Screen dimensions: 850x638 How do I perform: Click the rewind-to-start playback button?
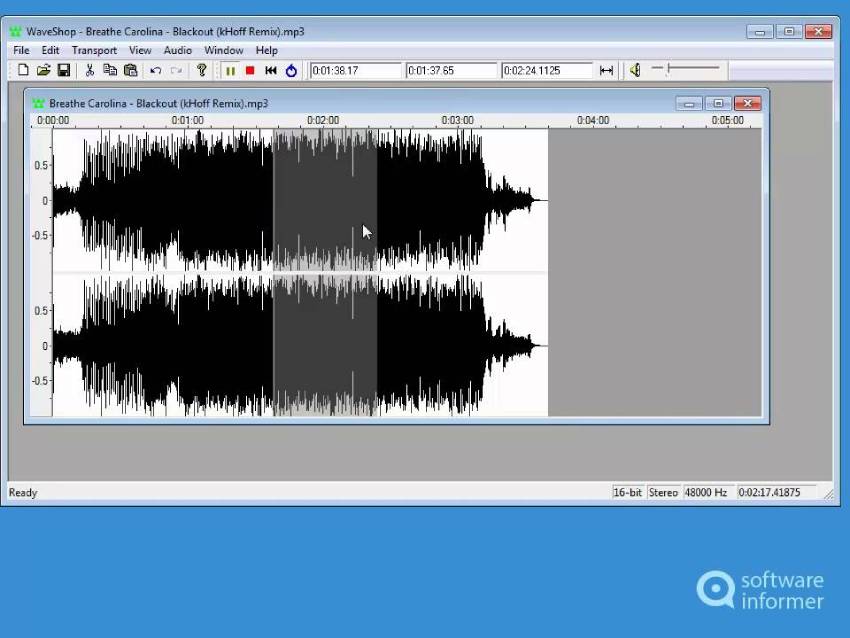pyautogui.click(x=270, y=70)
